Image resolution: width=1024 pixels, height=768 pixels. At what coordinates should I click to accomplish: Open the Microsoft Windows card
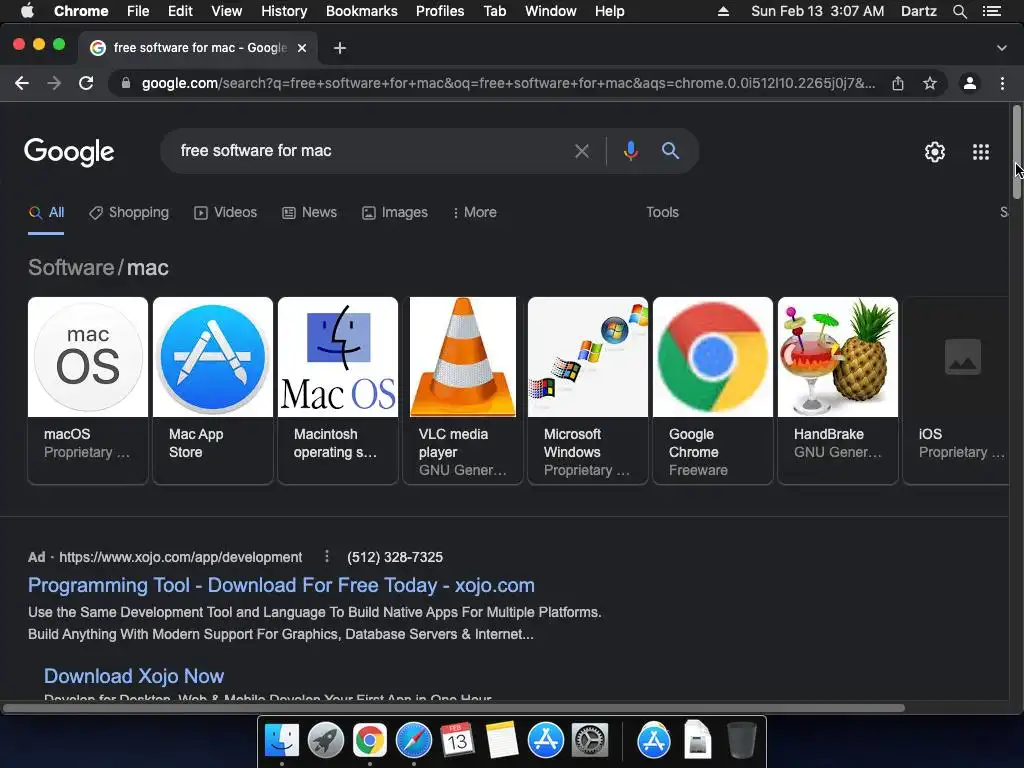[588, 391]
